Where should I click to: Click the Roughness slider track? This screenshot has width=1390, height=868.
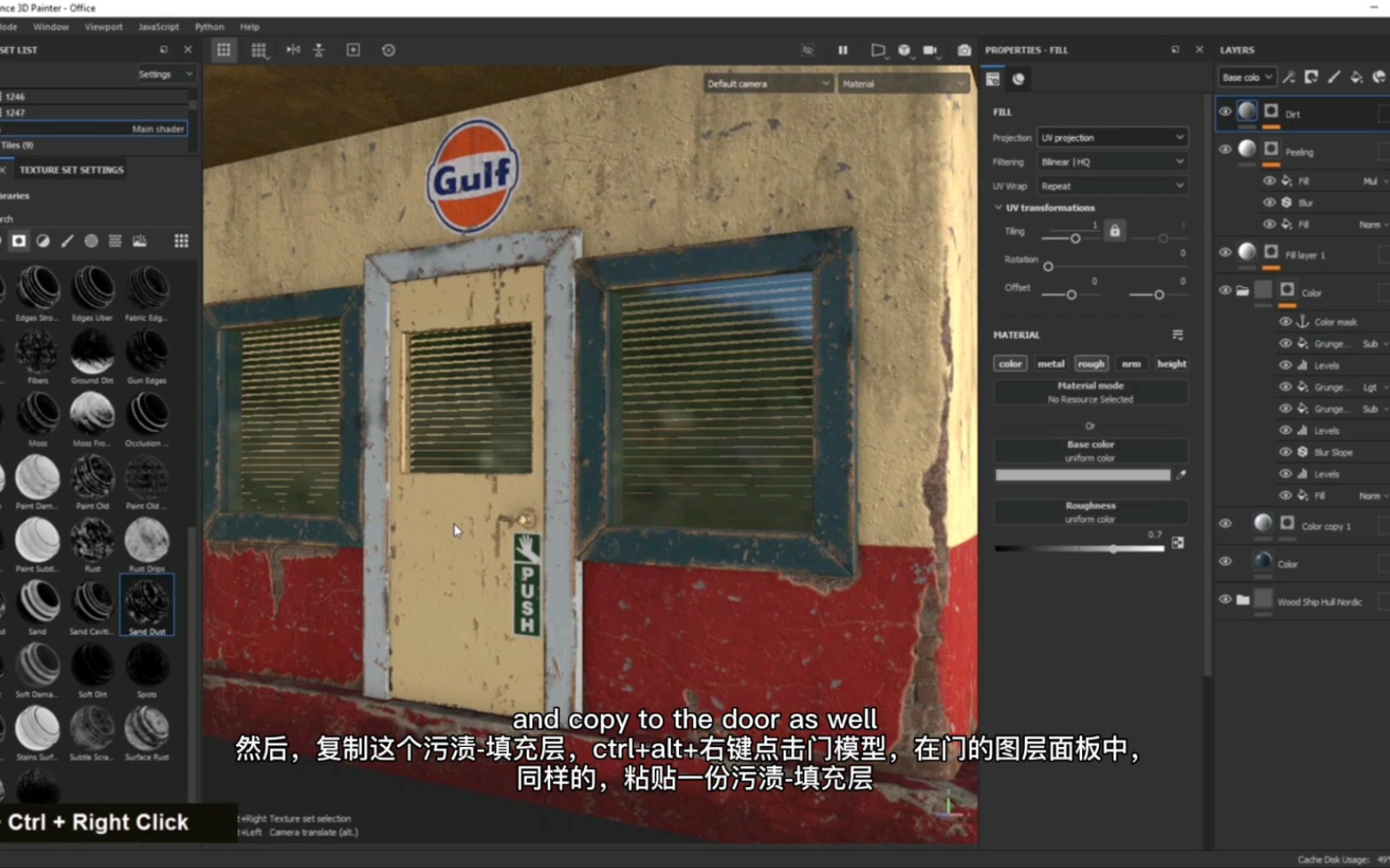coord(1080,548)
